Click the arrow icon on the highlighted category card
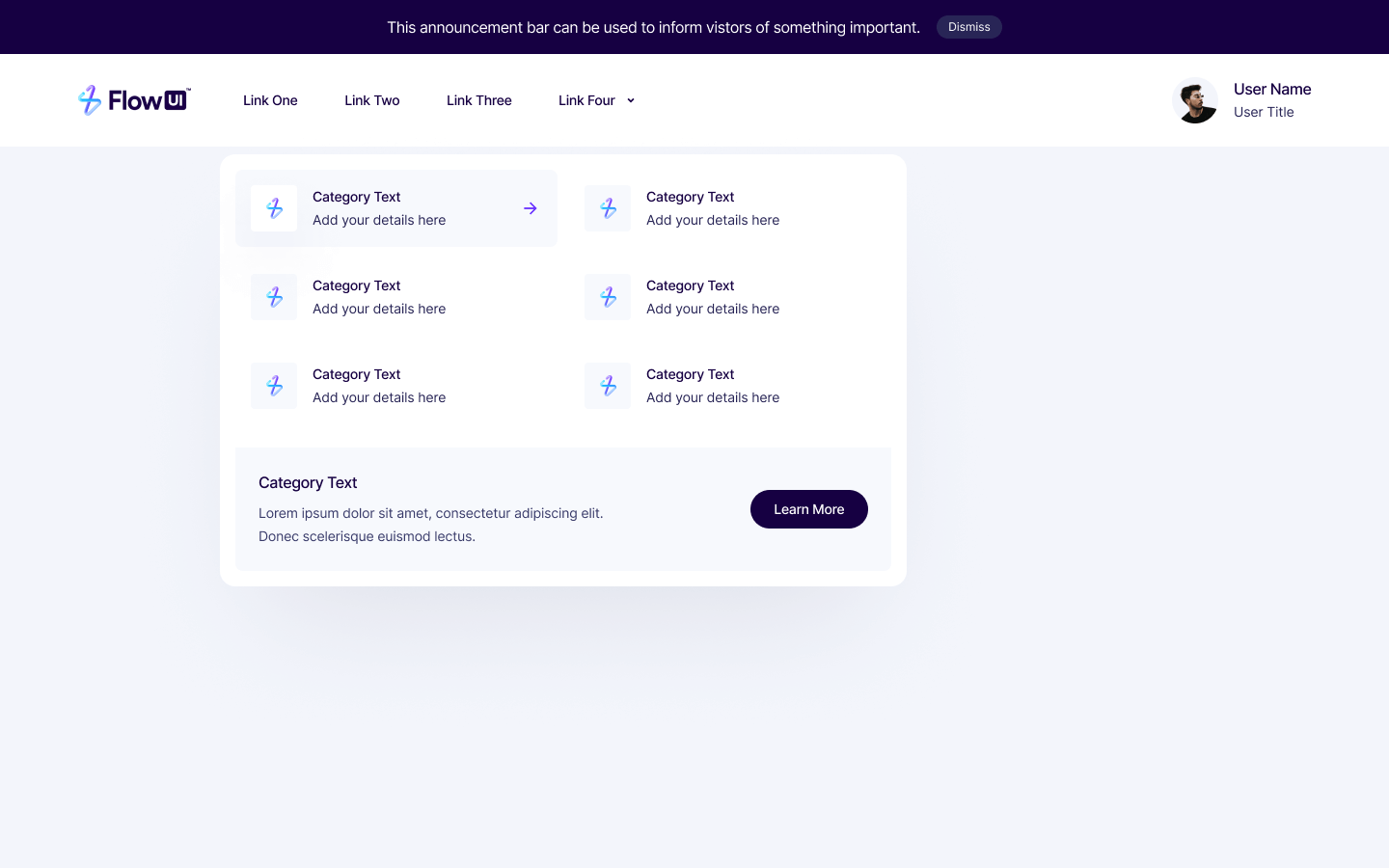The height and width of the screenshot is (868, 1389). 531,208
